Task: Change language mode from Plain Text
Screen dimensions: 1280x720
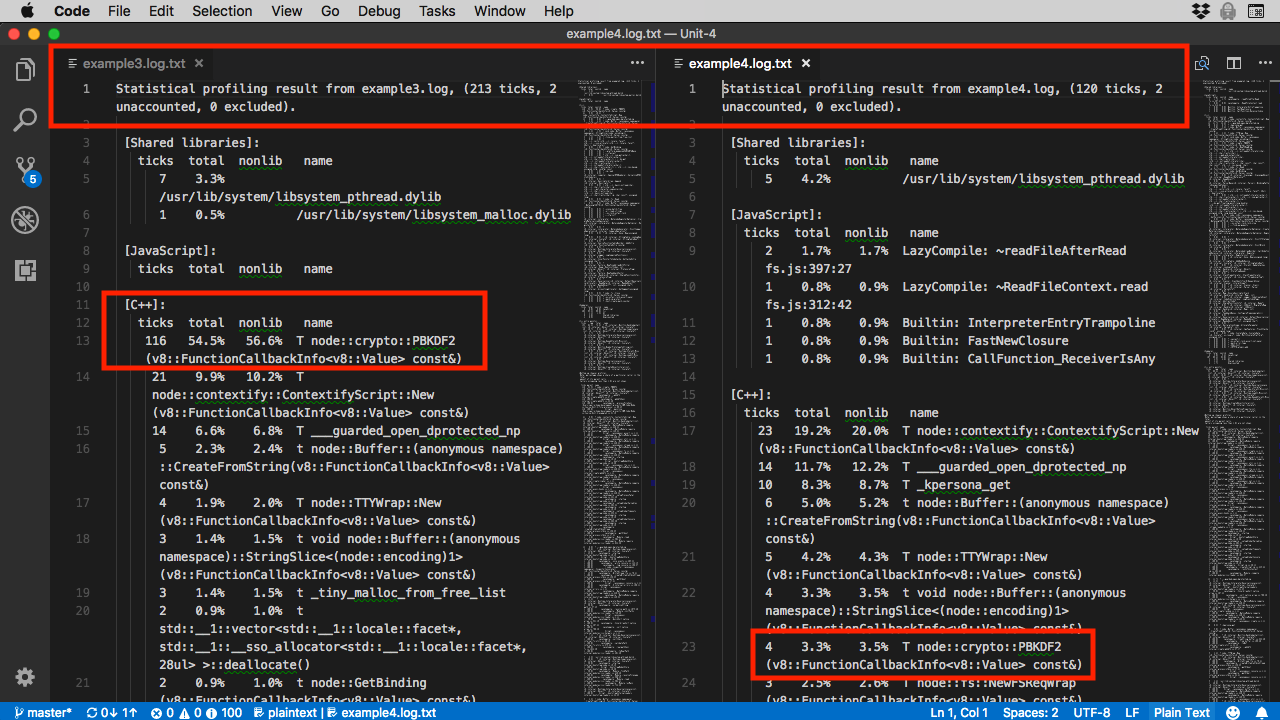Action: [1181, 712]
